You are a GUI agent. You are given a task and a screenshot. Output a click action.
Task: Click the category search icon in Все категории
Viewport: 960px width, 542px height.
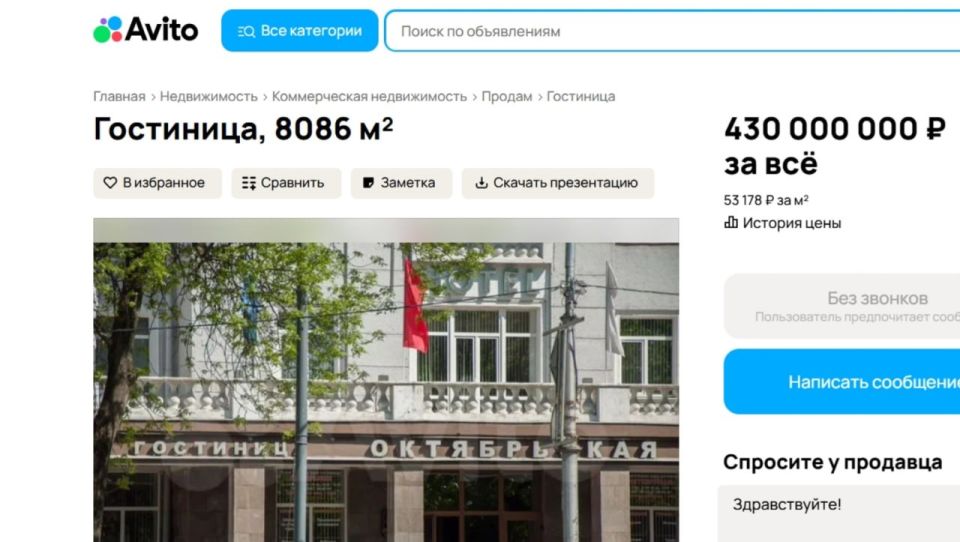[246, 31]
